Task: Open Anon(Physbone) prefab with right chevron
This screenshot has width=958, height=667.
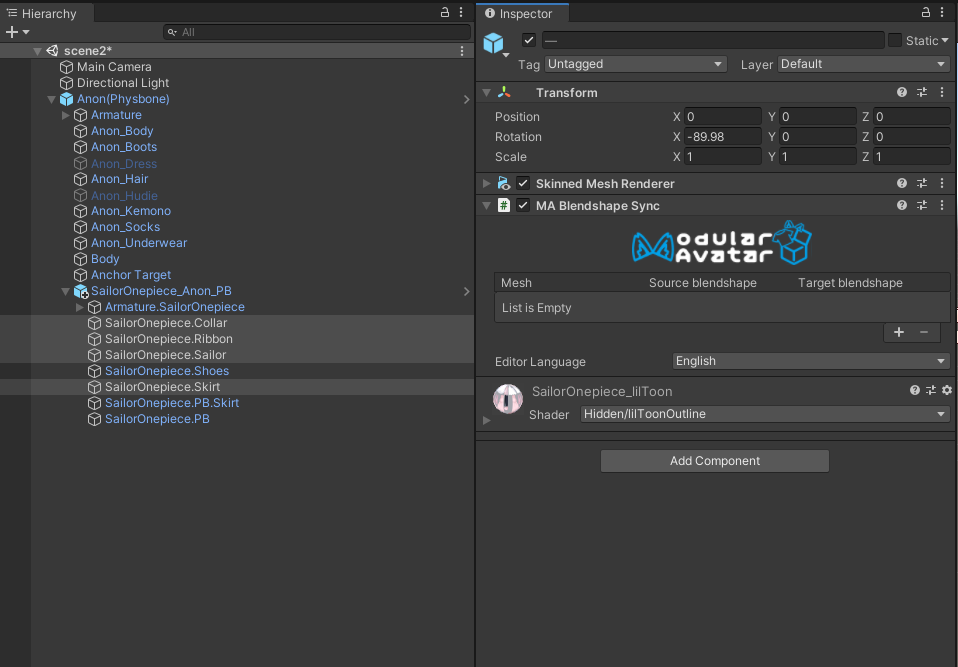Action: (467, 99)
